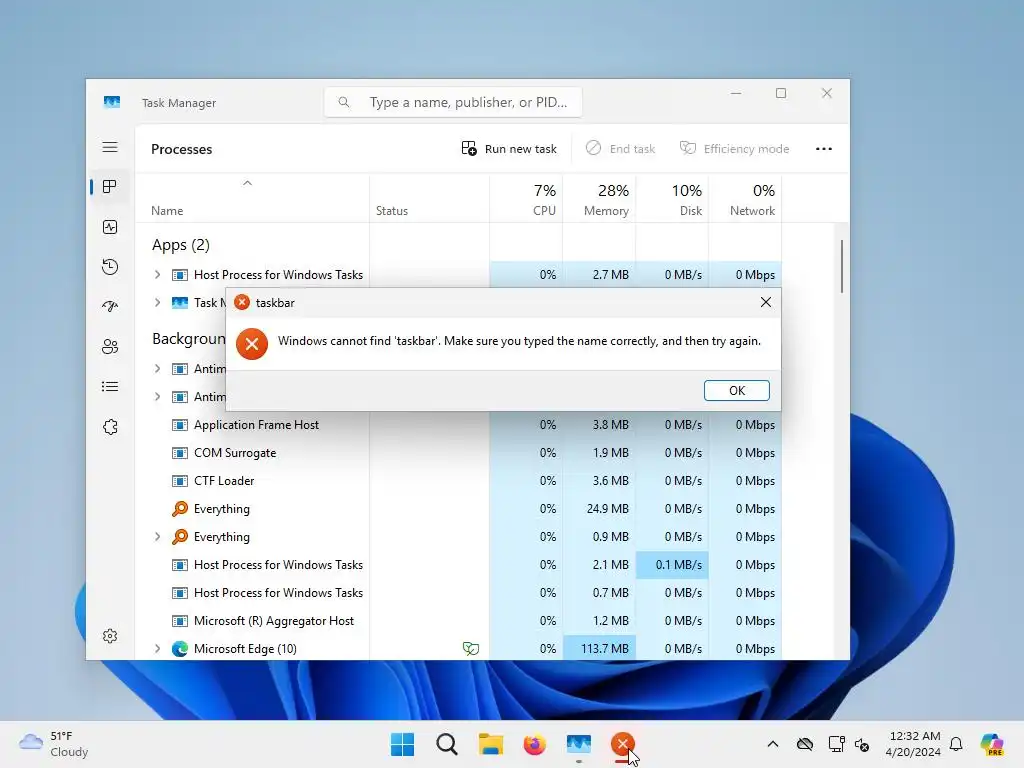
Task: Select the COM Surrogate process
Action: pos(457,453)
